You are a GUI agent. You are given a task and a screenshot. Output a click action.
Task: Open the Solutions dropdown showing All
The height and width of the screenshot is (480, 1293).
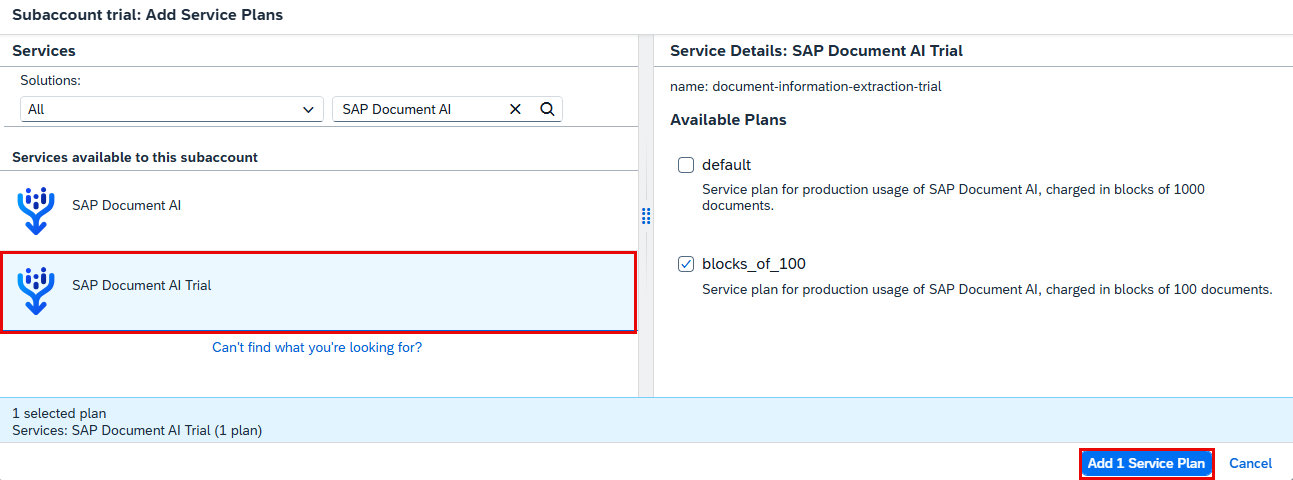coord(172,109)
